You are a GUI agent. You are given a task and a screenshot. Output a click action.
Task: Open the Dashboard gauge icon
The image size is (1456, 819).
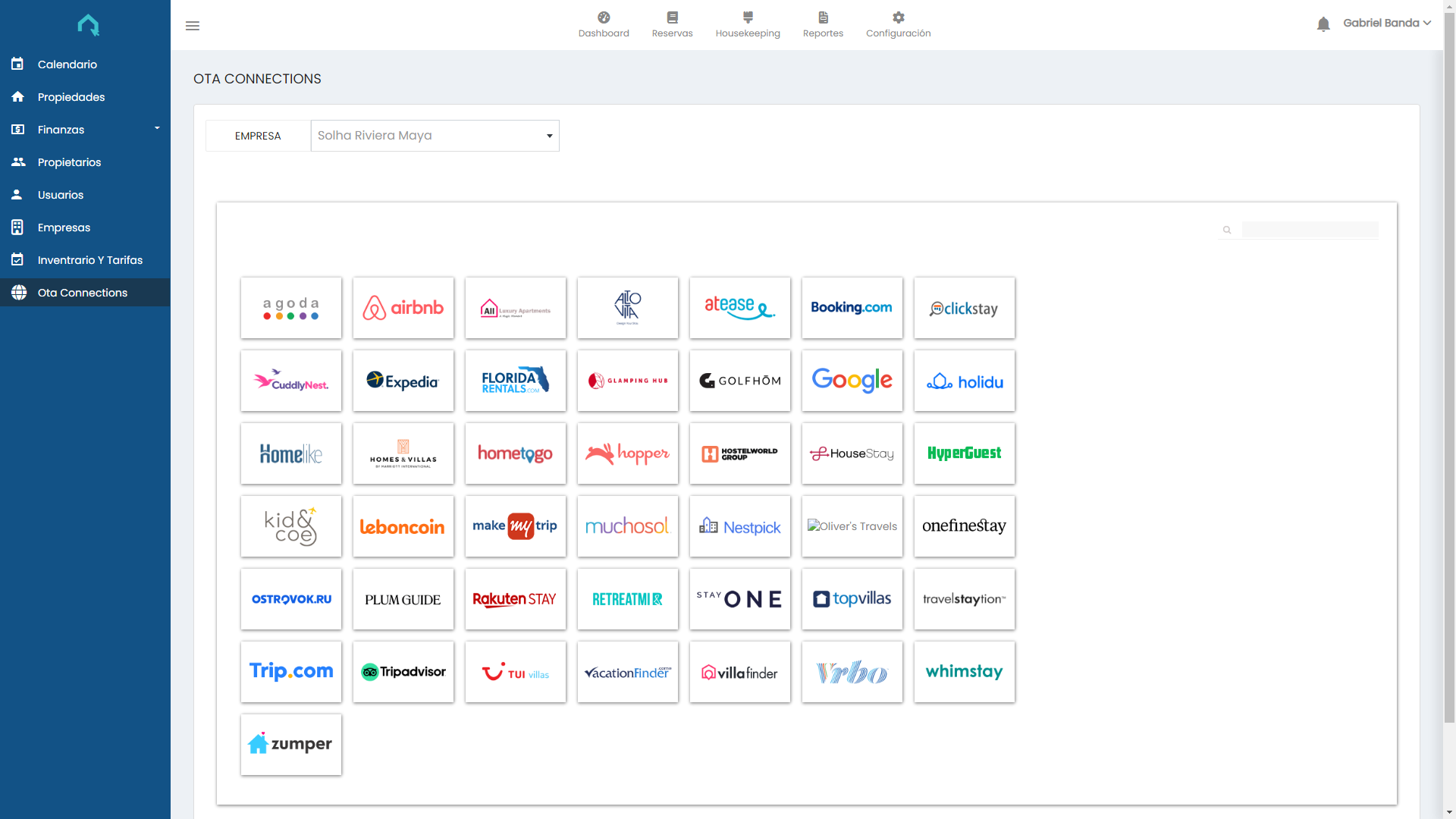click(x=604, y=17)
